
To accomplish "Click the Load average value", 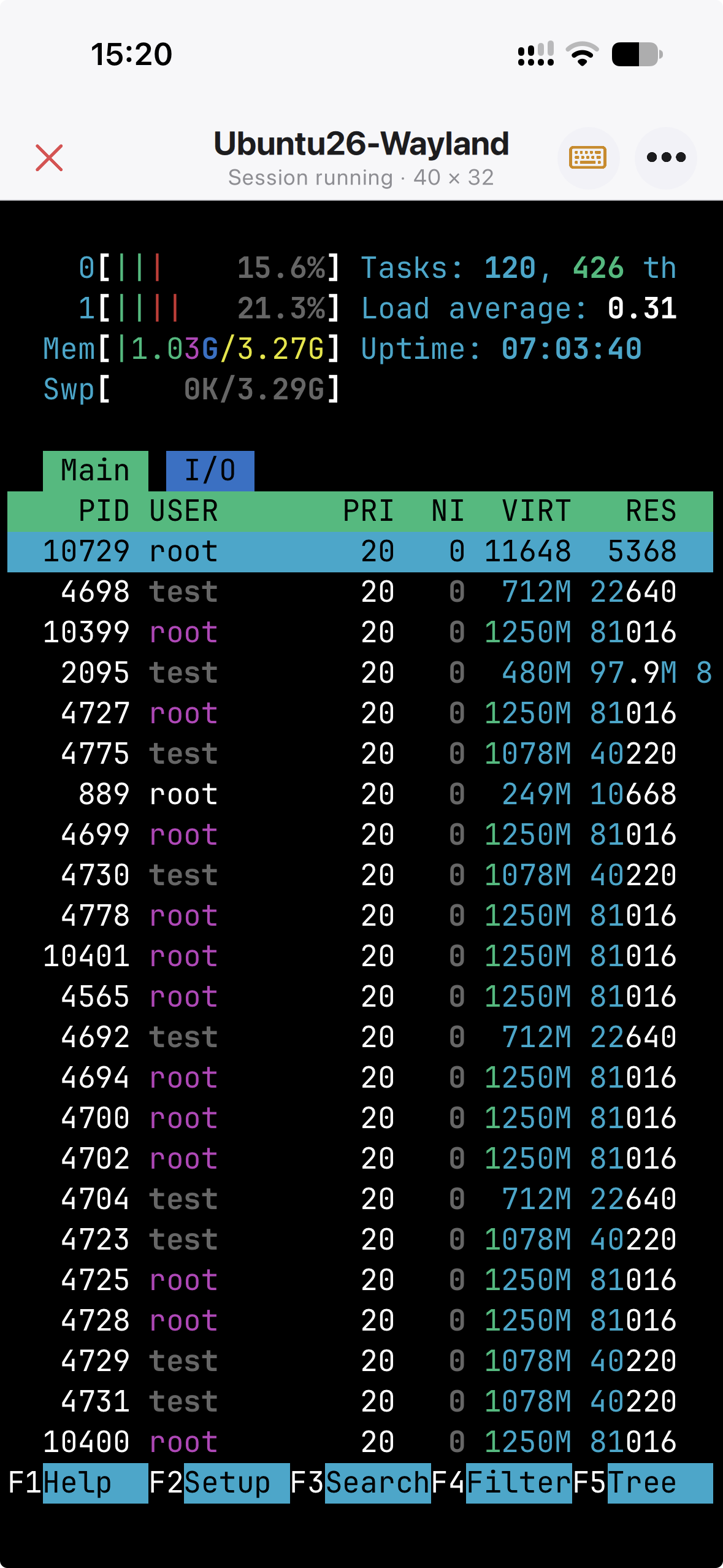I will click(x=641, y=309).
